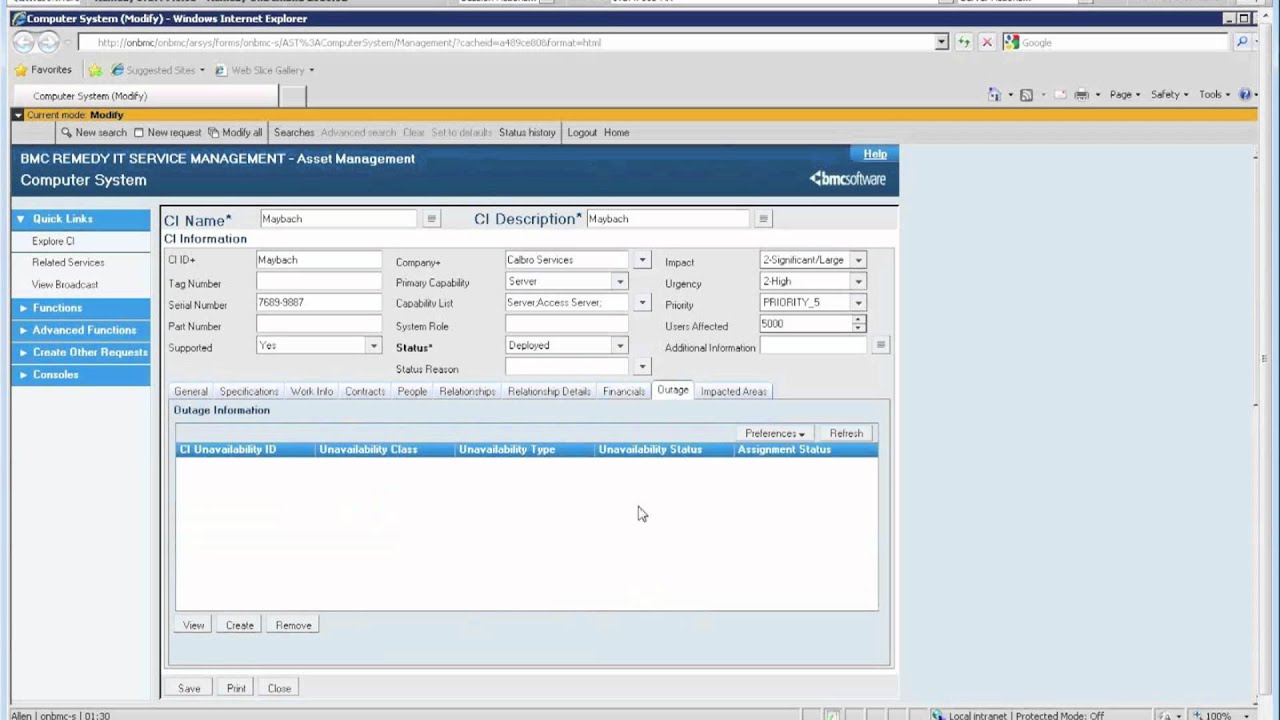Click the Help link in header
Viewport: 1280px width, 720px height.
coord(875,154)
